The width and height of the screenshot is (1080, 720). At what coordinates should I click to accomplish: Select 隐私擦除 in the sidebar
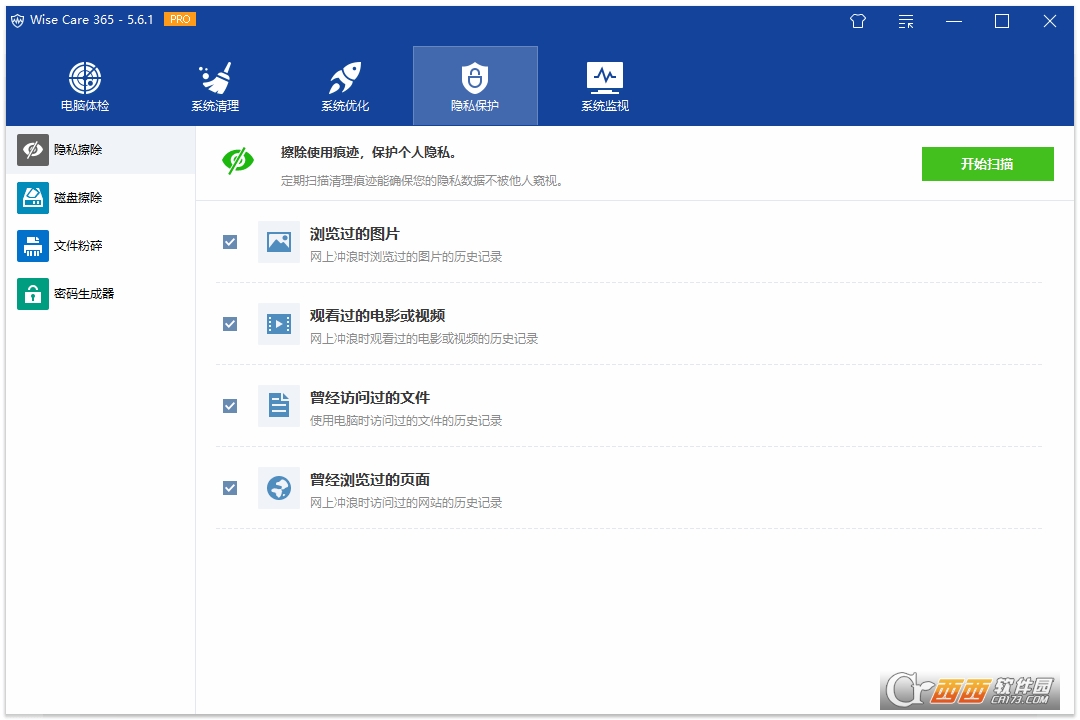coord(101,150)
